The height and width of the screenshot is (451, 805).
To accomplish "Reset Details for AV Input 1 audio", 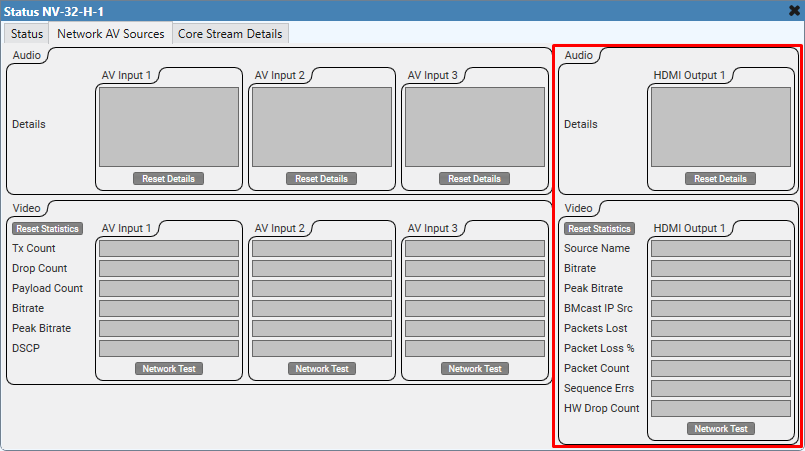I will pos(168,179).
